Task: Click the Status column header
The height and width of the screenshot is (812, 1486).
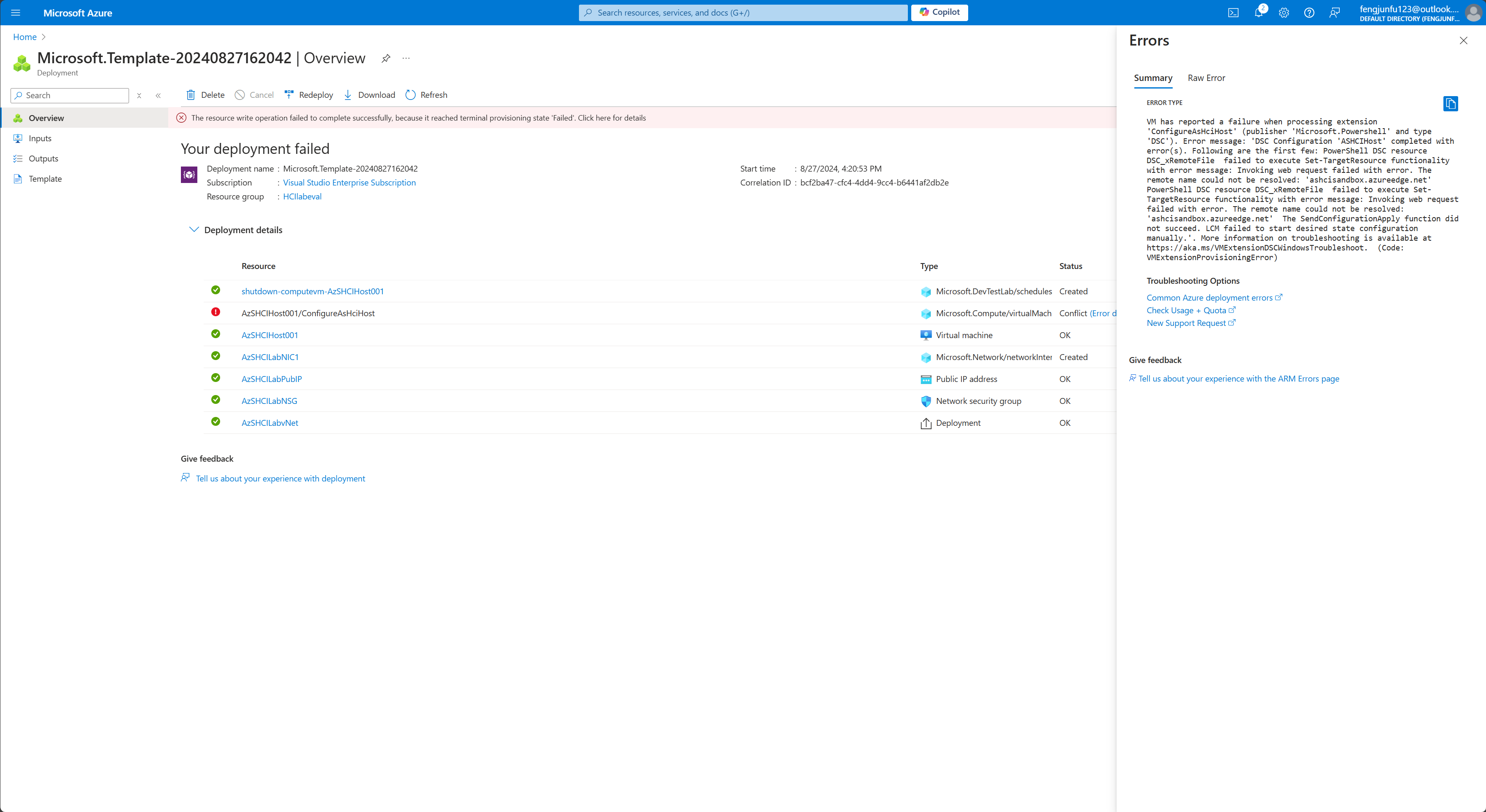Action: pos(1071,266)
